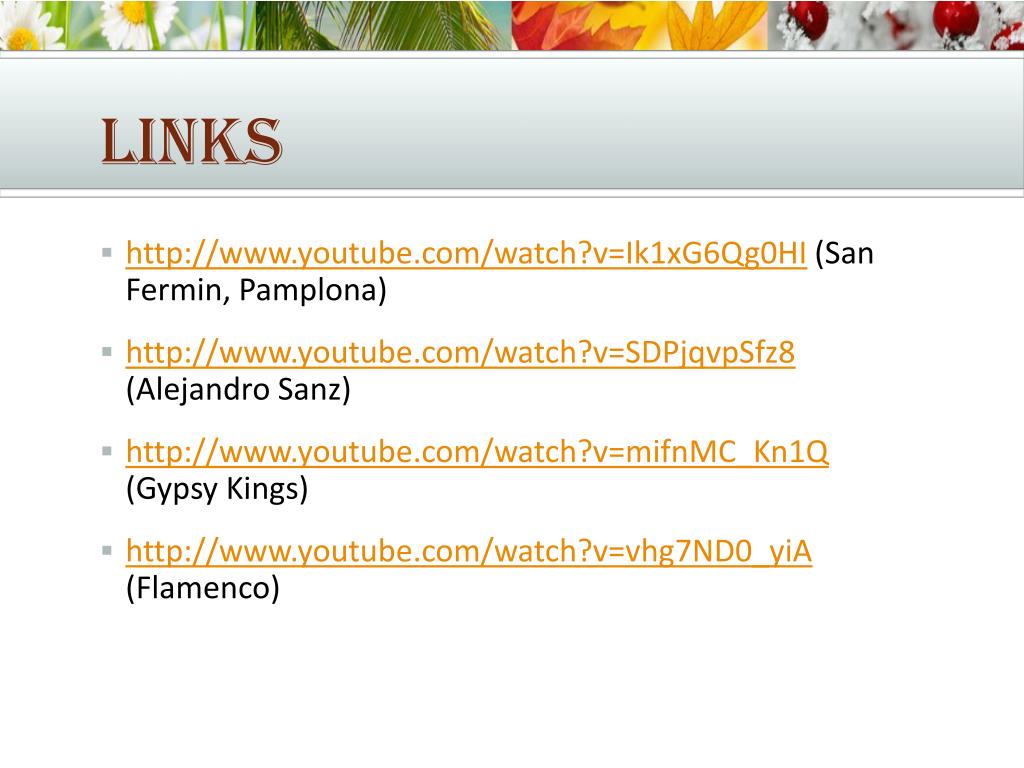The height and width of the screenshot is (768, 1024).
Task: Click the LINKS slide title
Action: [191, 140]
